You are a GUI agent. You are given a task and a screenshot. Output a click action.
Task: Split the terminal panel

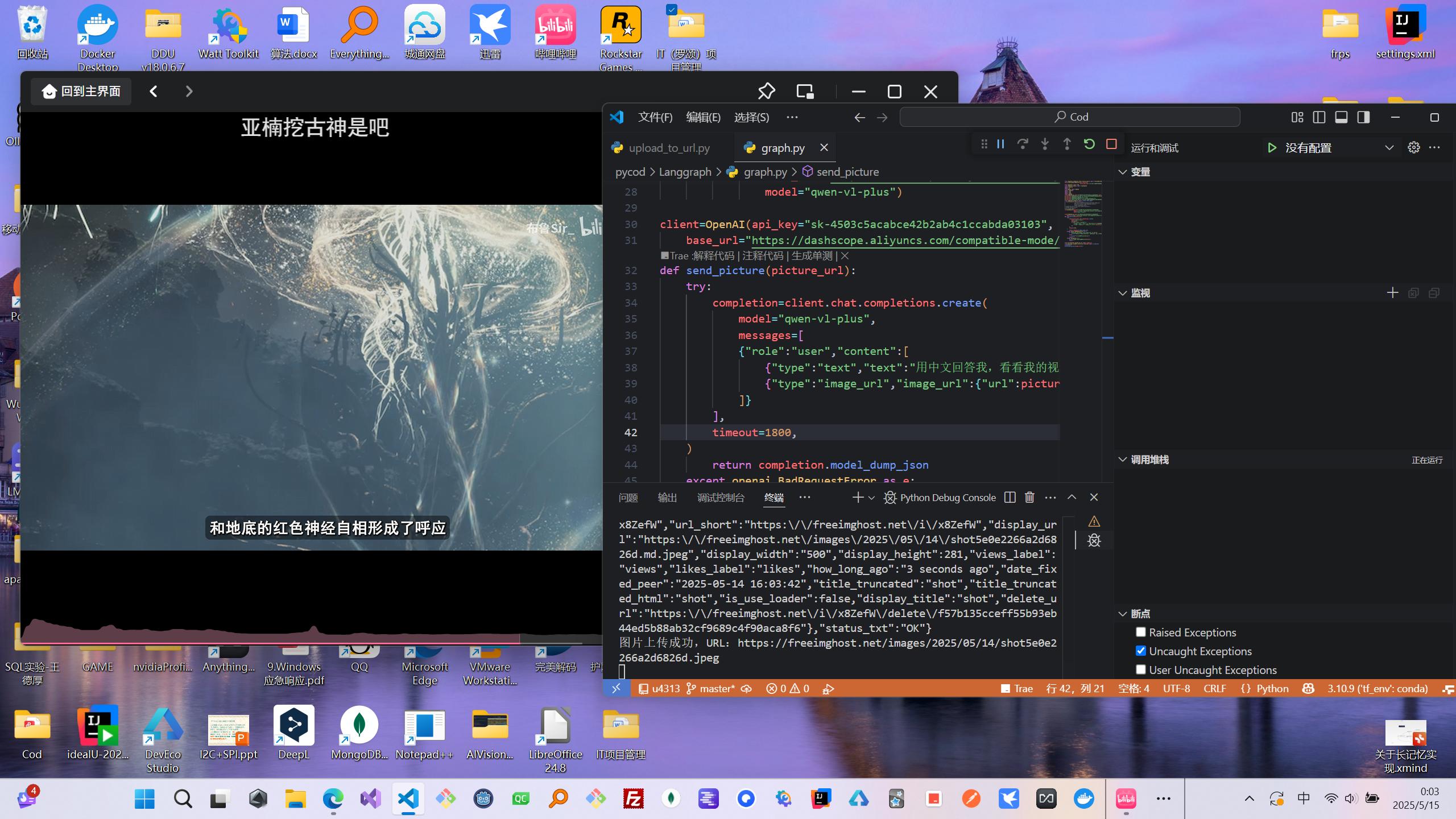coord(1010,498)
